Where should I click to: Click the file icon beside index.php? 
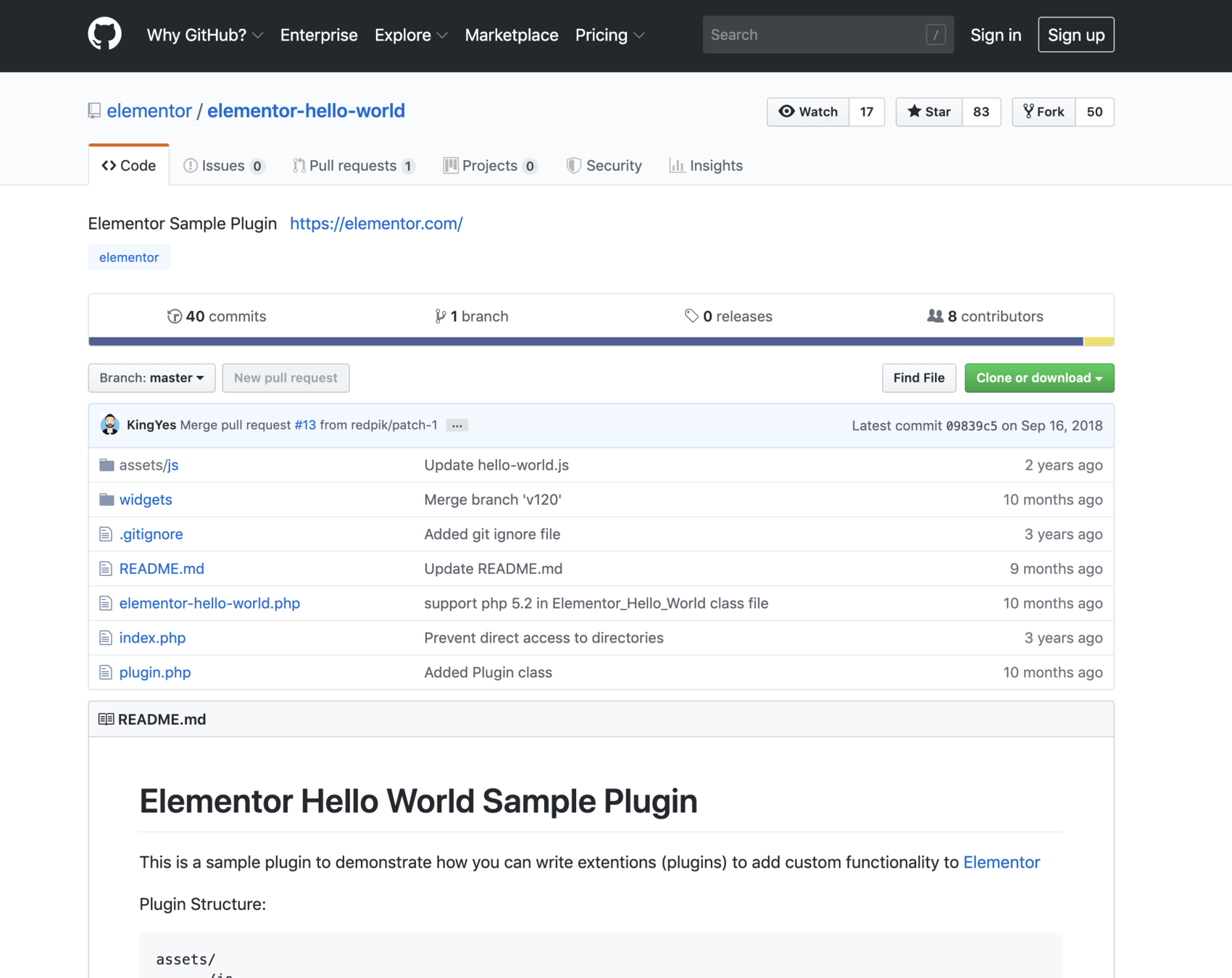pos(106,638)
